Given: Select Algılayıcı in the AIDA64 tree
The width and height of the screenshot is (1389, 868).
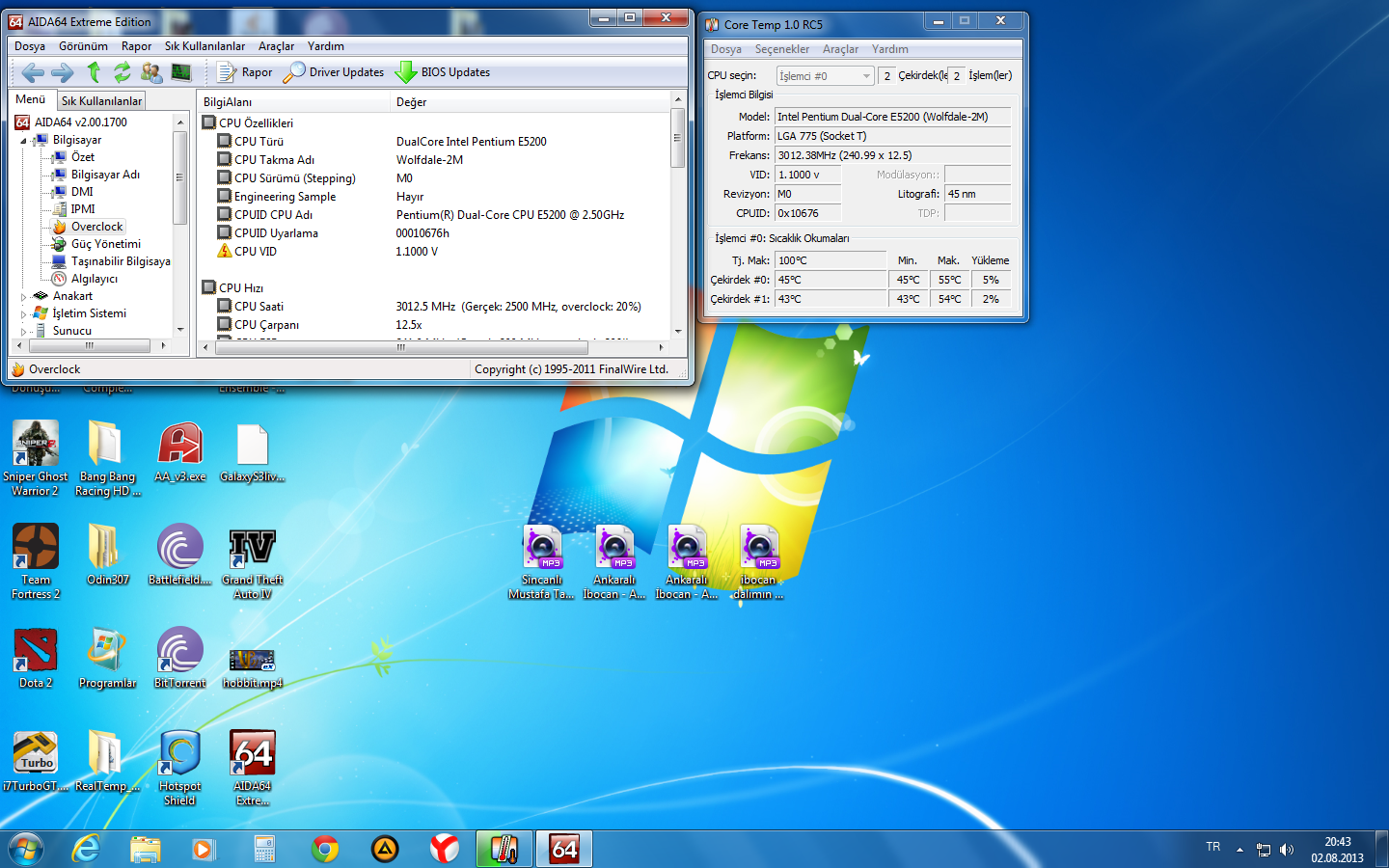Looking at the screenshot, I should pyautogui.click(x=95, y=279).
